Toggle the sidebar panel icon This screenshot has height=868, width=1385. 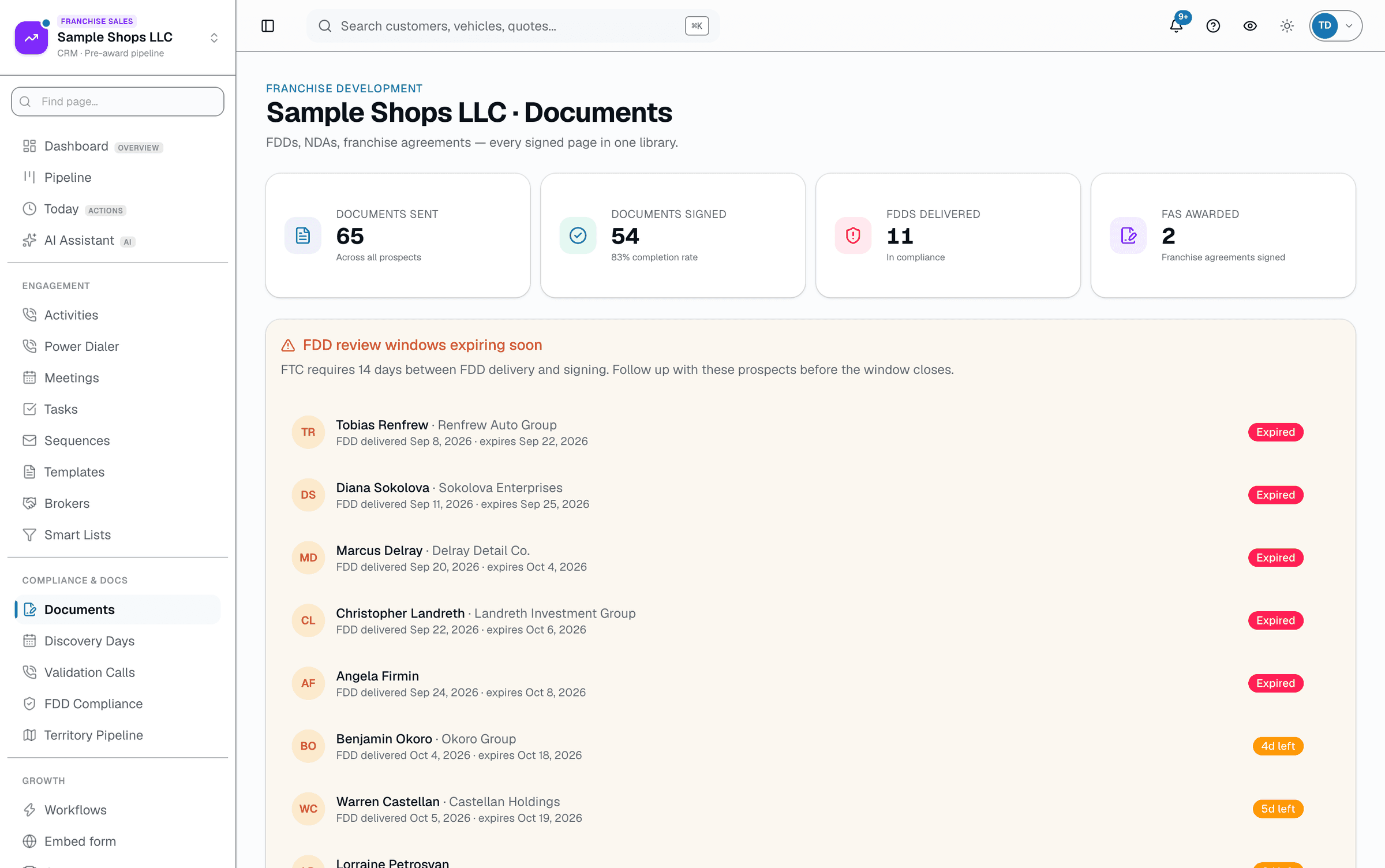click(x=268, y=26)
